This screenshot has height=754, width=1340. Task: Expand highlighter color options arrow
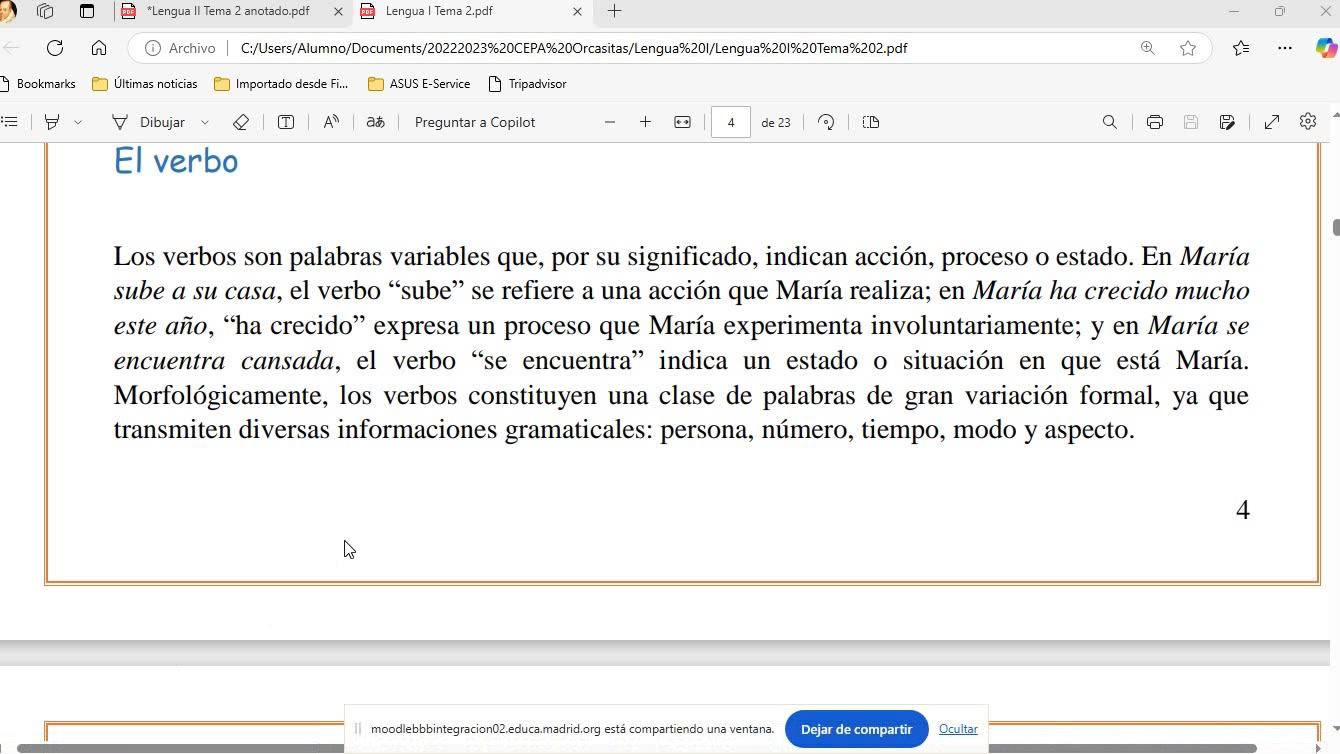pyautogui.click(x=77, y=122)
